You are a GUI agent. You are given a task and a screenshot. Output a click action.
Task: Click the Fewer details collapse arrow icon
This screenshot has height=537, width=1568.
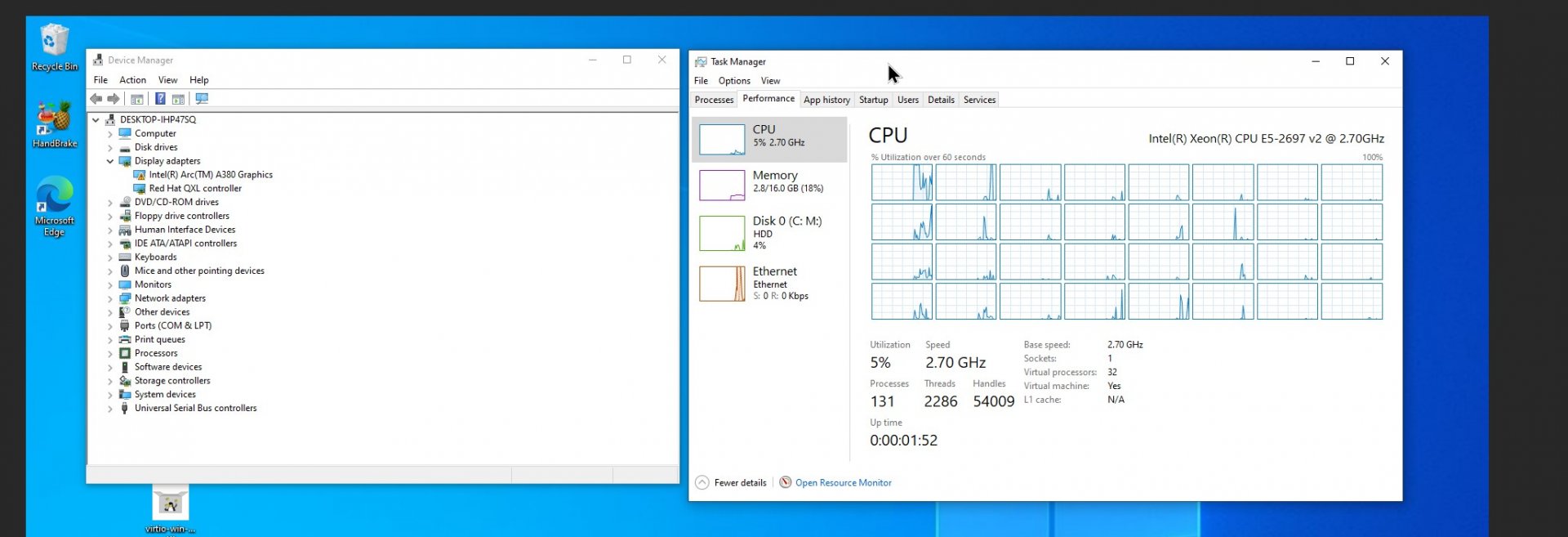[x=702, y=483]
